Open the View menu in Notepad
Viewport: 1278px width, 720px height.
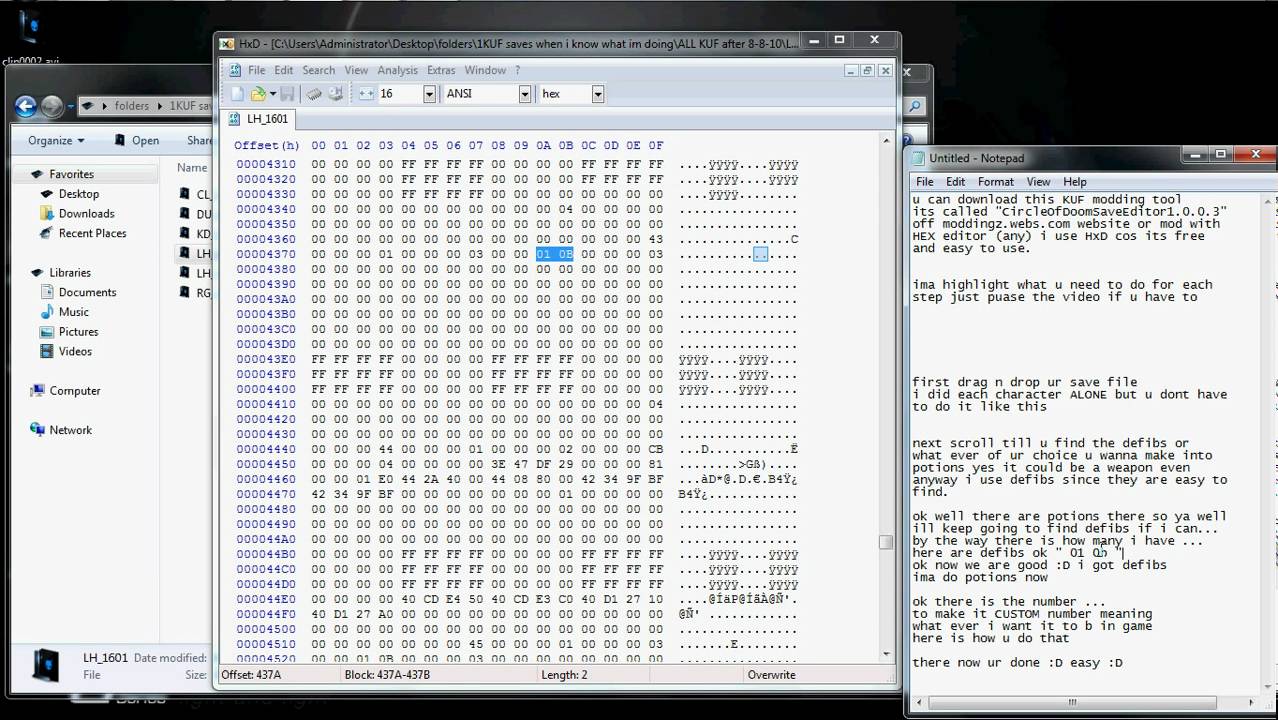(x=1038, y=182)
